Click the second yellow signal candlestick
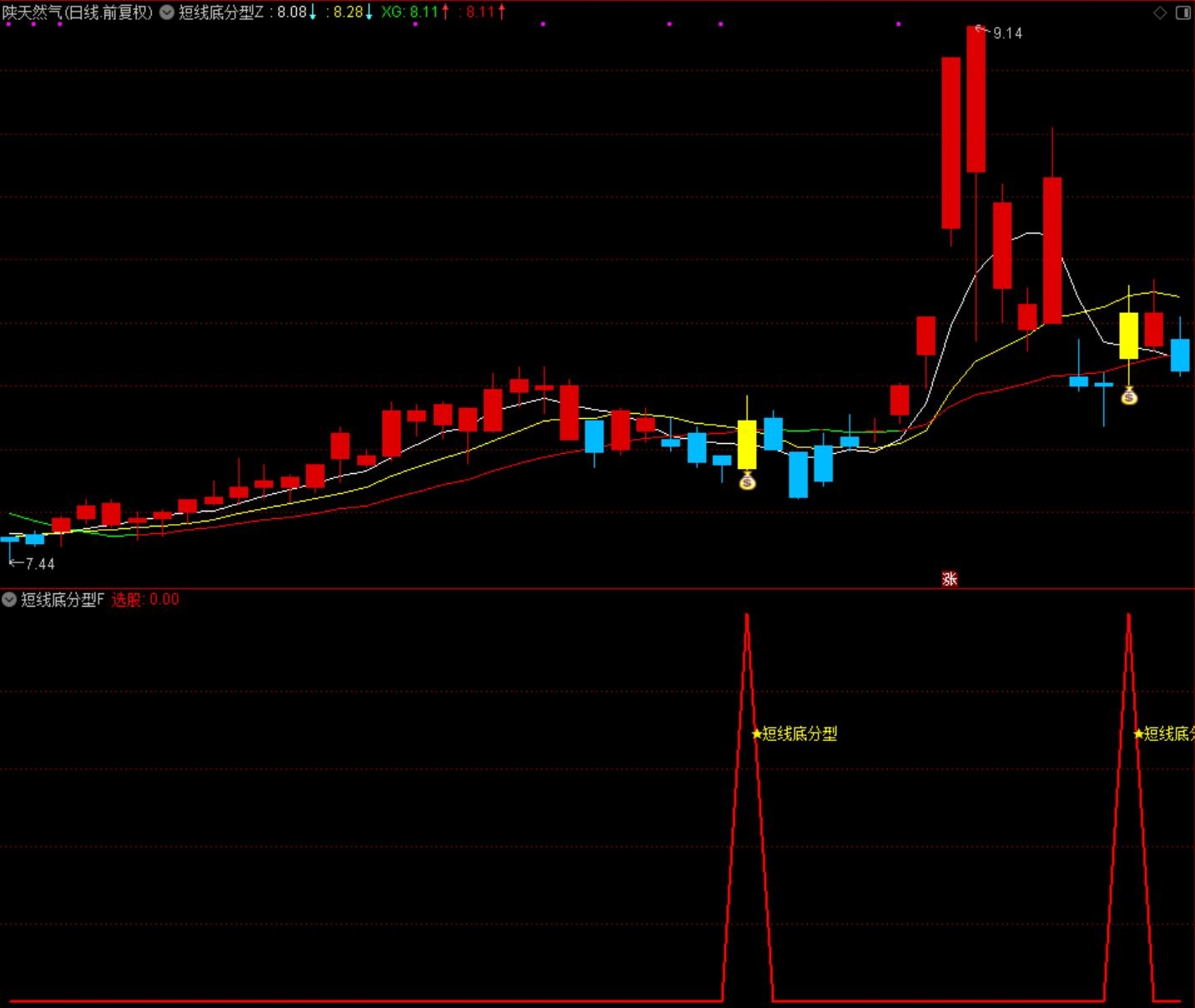This screenshot has width=1195, height=1008. (1129, 335)
